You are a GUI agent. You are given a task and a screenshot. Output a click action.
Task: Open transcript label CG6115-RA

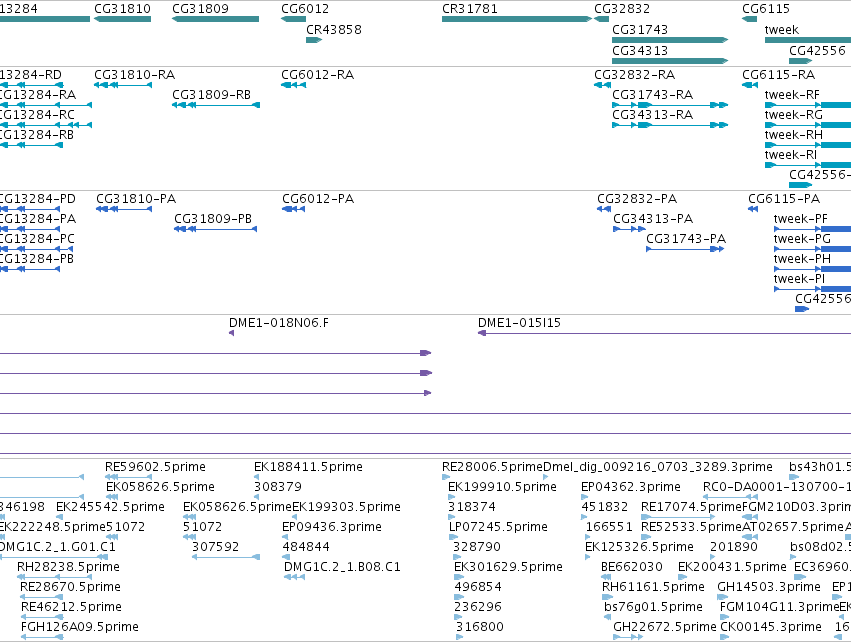click(778, 74)
